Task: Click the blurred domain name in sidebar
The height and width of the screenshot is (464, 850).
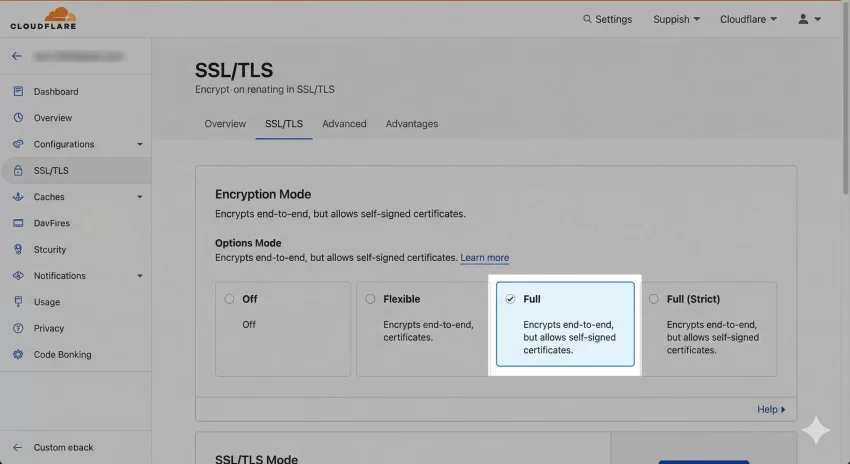Action: [x=79, y=56]
